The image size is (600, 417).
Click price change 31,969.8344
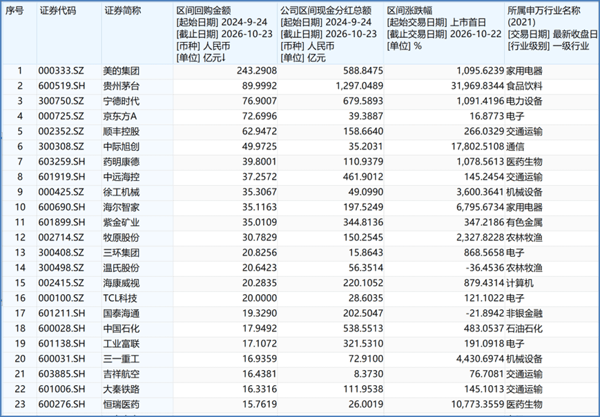tap(478, 86)
